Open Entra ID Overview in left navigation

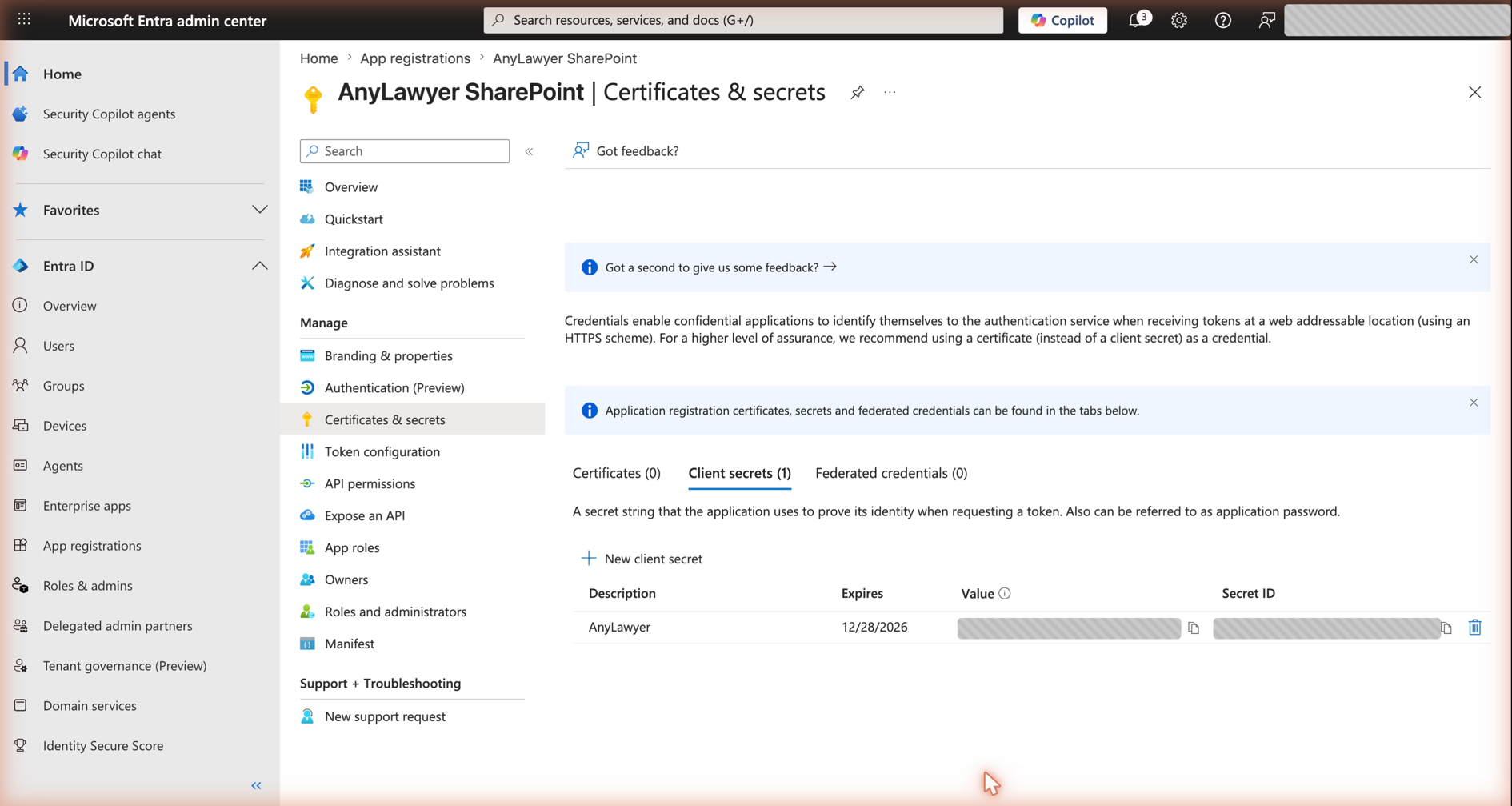[x=70, y=306]
